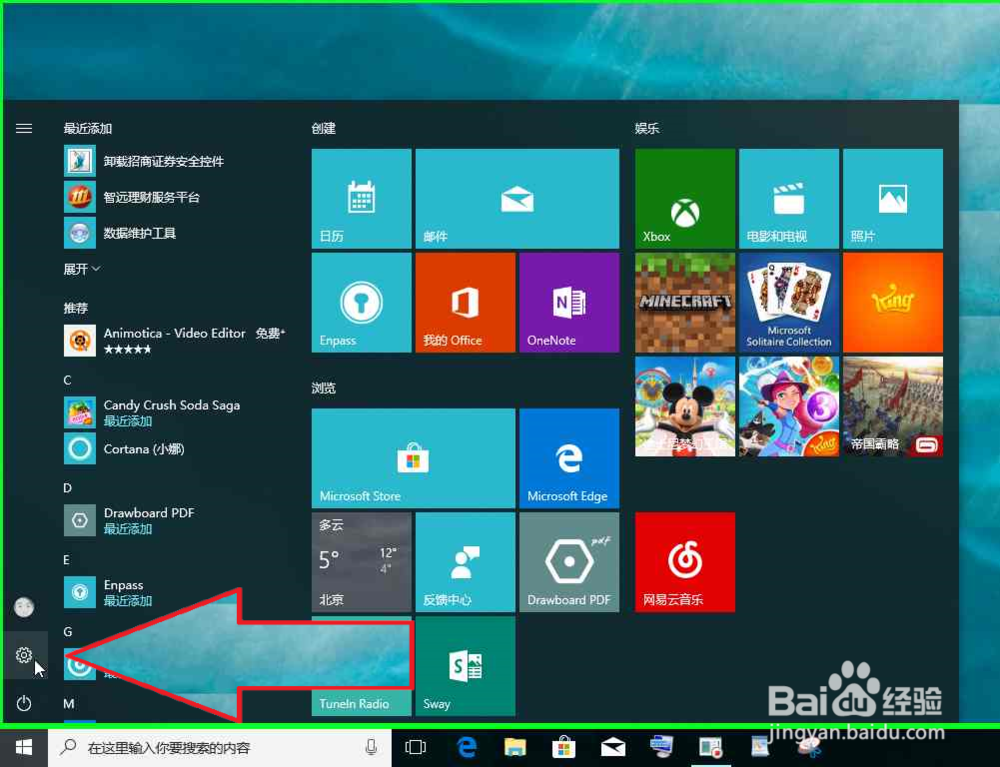
Task: Open the Microsoft Store tile
Action: [x=413, y=458]
